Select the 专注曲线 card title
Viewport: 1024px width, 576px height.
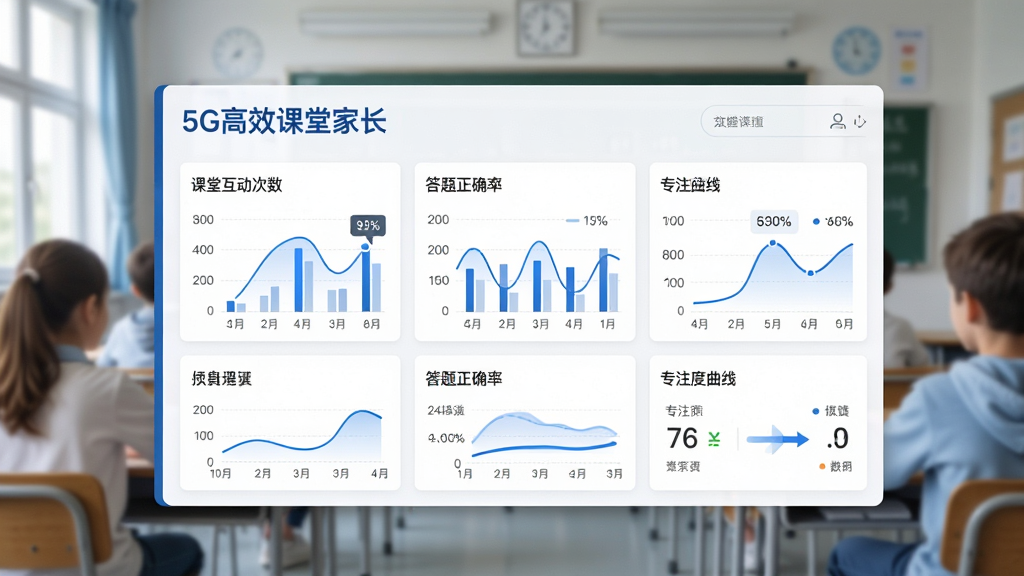[x=690, y=185]
